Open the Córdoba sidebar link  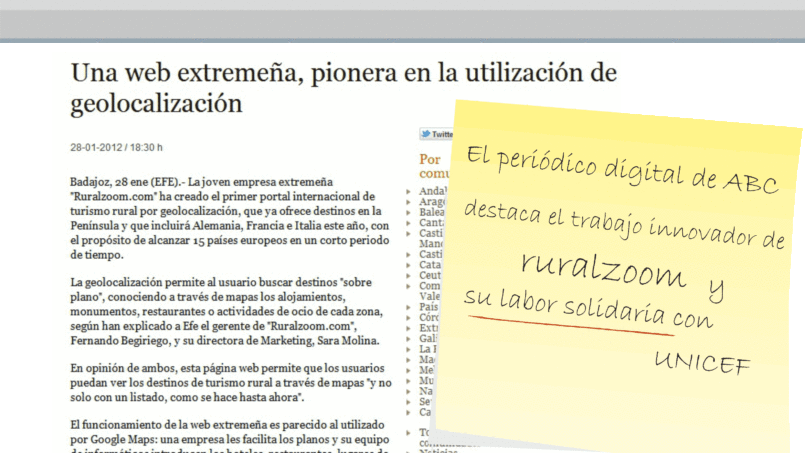pyautogui.click(x=432, y=318)
